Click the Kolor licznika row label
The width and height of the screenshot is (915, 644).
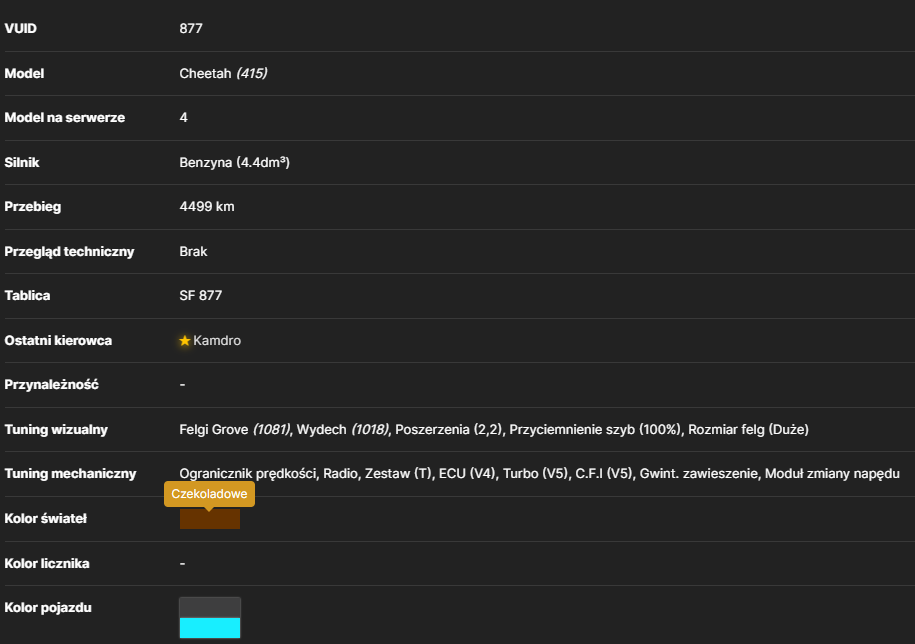(x=47, y=564)
